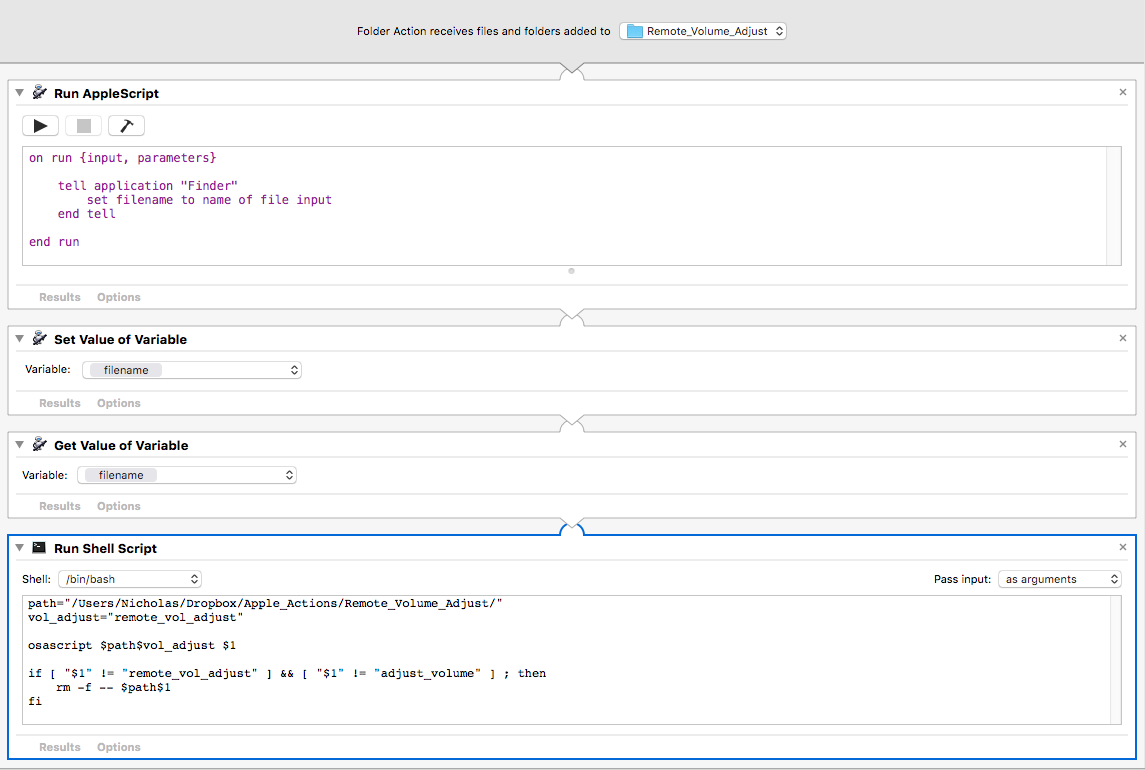Click the Set Value of Variable icon

(x=40, y=339)
